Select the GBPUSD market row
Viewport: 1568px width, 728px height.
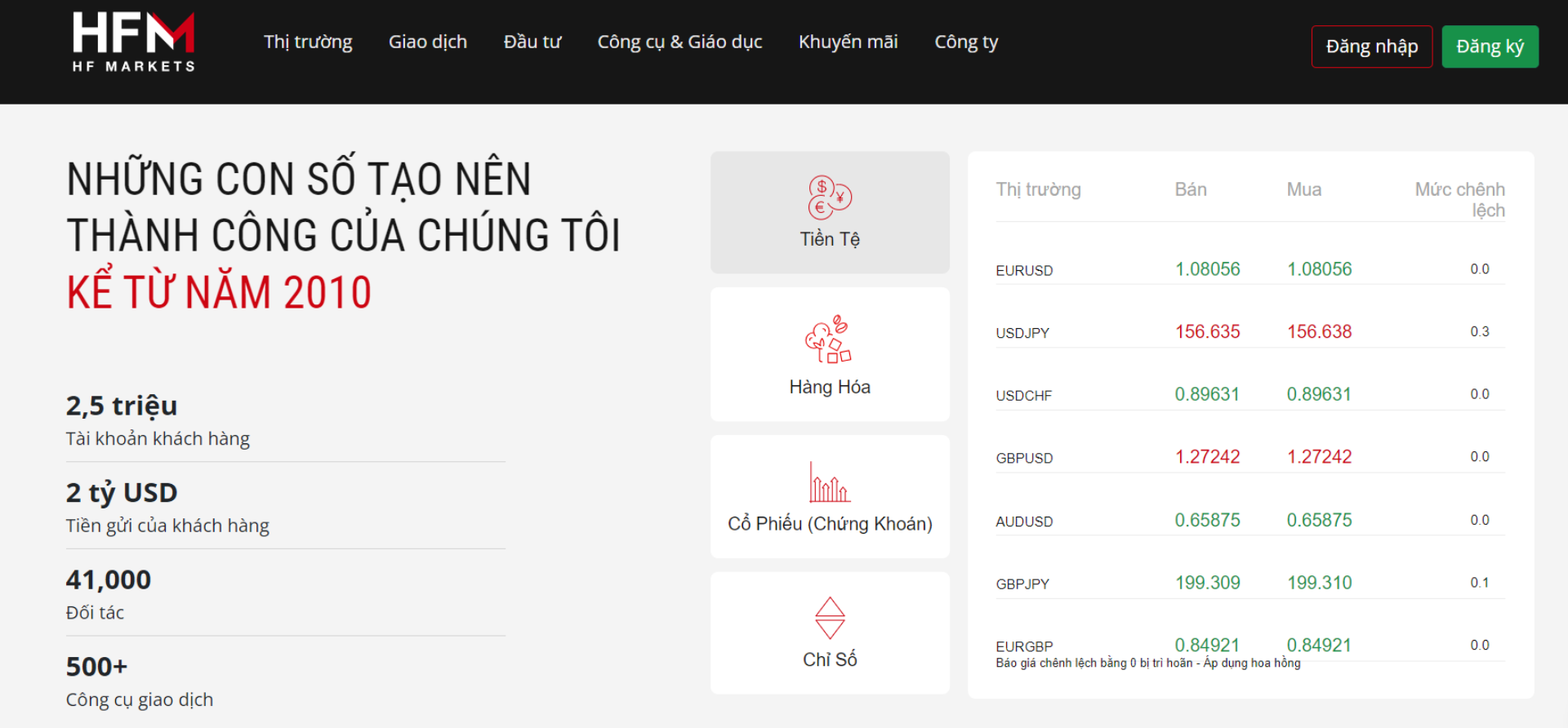[x=1250, y=457]
